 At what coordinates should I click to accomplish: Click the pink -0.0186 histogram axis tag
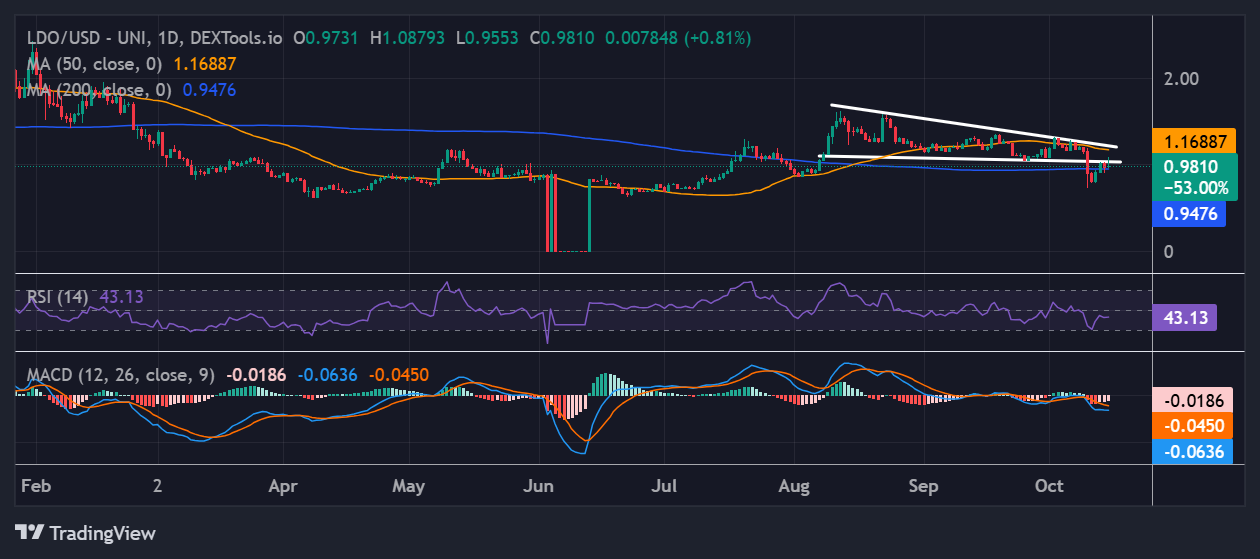tap(1190, 400)
